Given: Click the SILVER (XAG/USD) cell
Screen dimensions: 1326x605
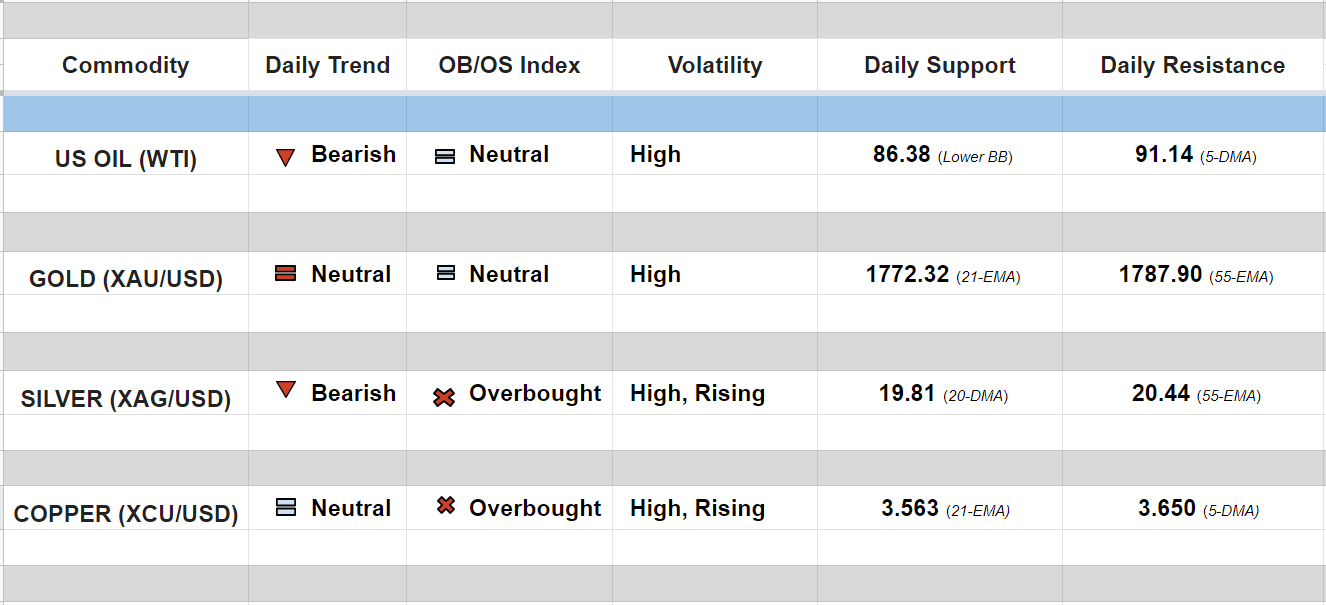Looking at the screenshot, I should pos(126,399).
